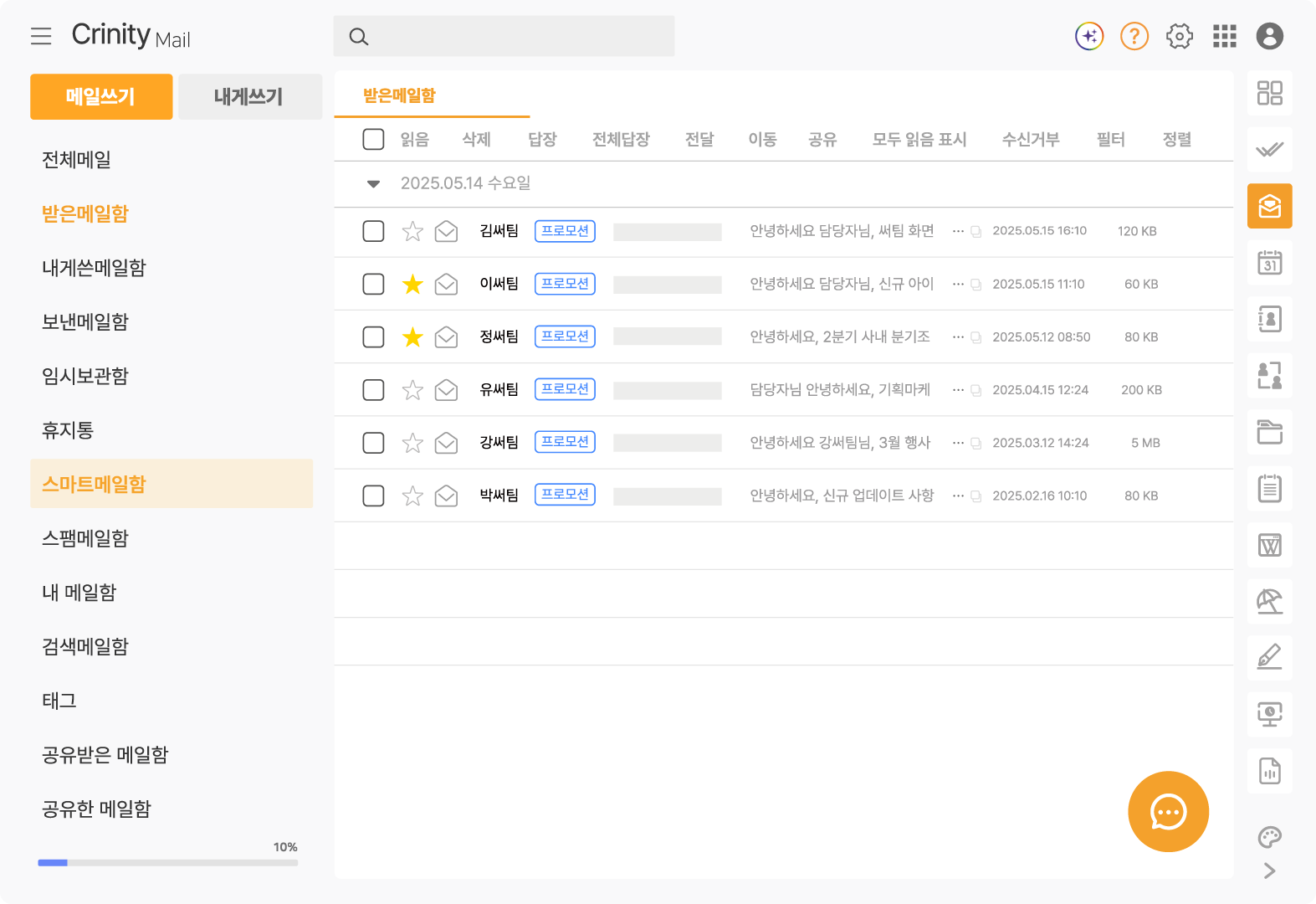Check the 유써팀 email checkbox
The image size is (1316, 904).
[x=373, y=389]
